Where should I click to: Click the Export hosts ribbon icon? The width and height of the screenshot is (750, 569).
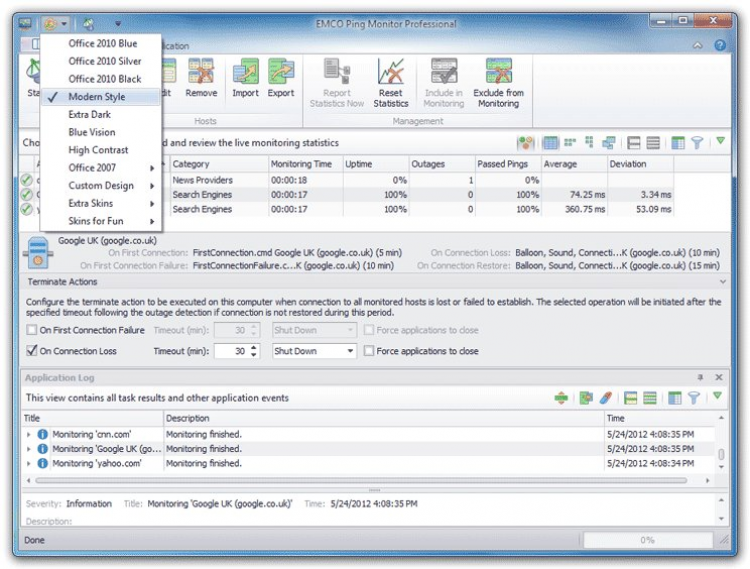click(281, 71)
